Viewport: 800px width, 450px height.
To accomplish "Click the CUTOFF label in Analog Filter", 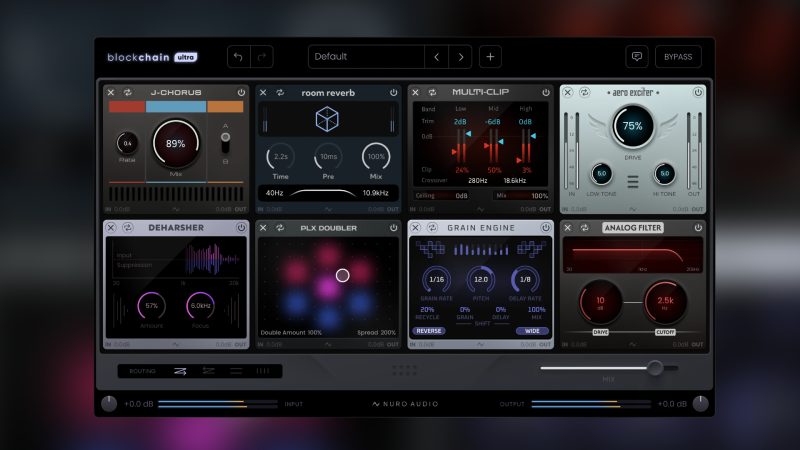I will coord(665,332).
